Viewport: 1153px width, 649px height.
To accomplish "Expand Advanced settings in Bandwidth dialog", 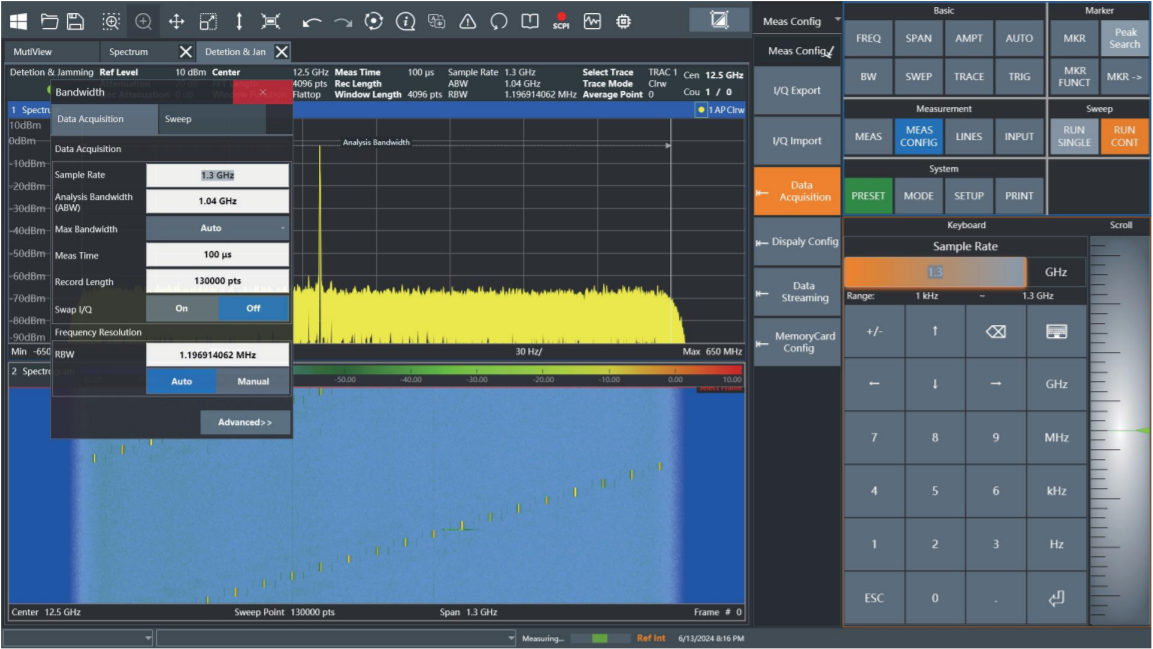I will coord(245,422).
